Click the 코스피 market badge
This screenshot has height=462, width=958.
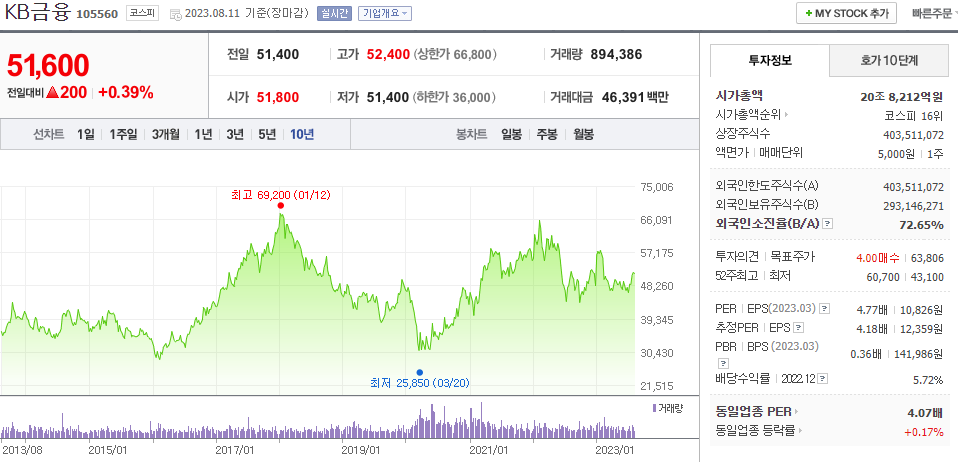[142, 13]
